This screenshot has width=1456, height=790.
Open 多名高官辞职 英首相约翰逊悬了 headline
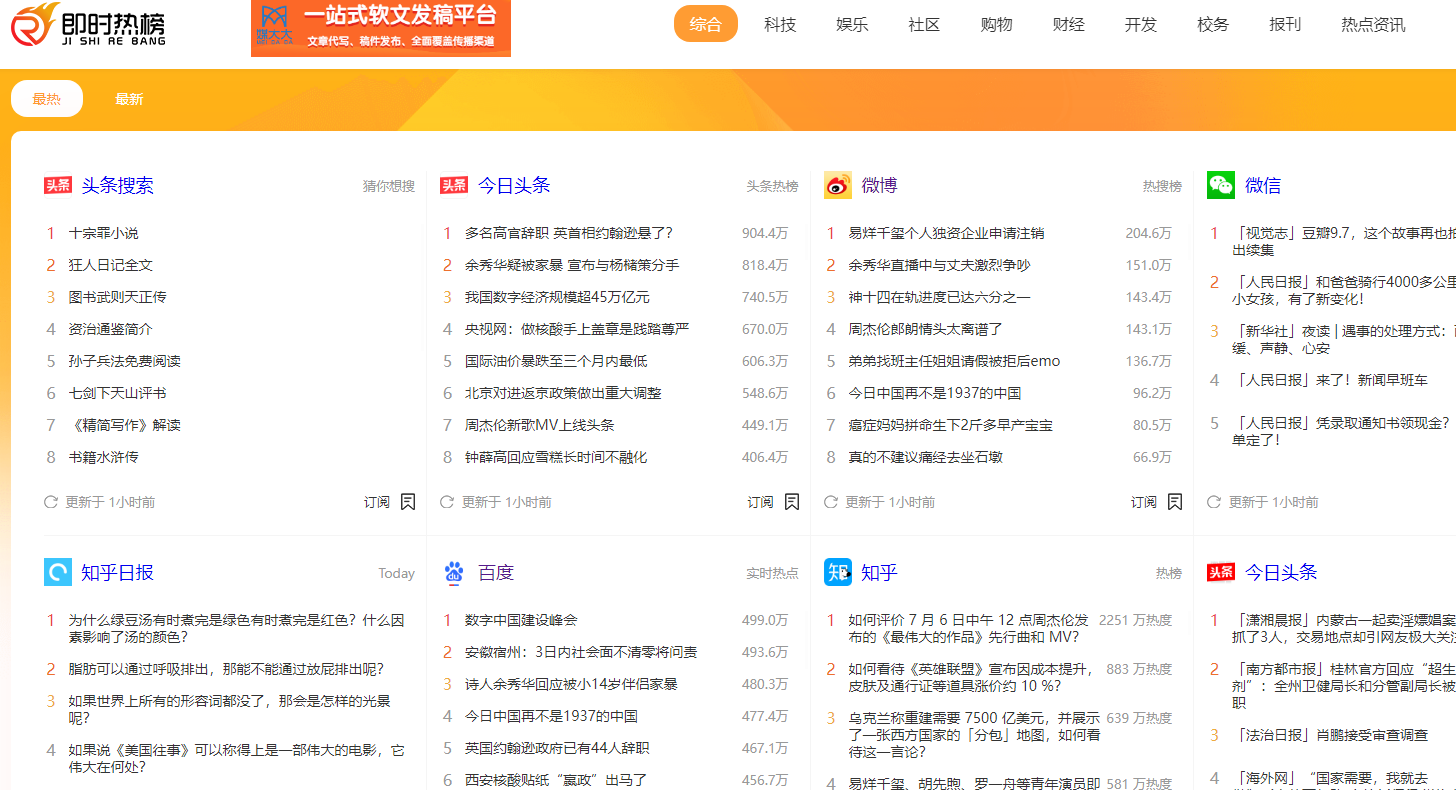569,233
